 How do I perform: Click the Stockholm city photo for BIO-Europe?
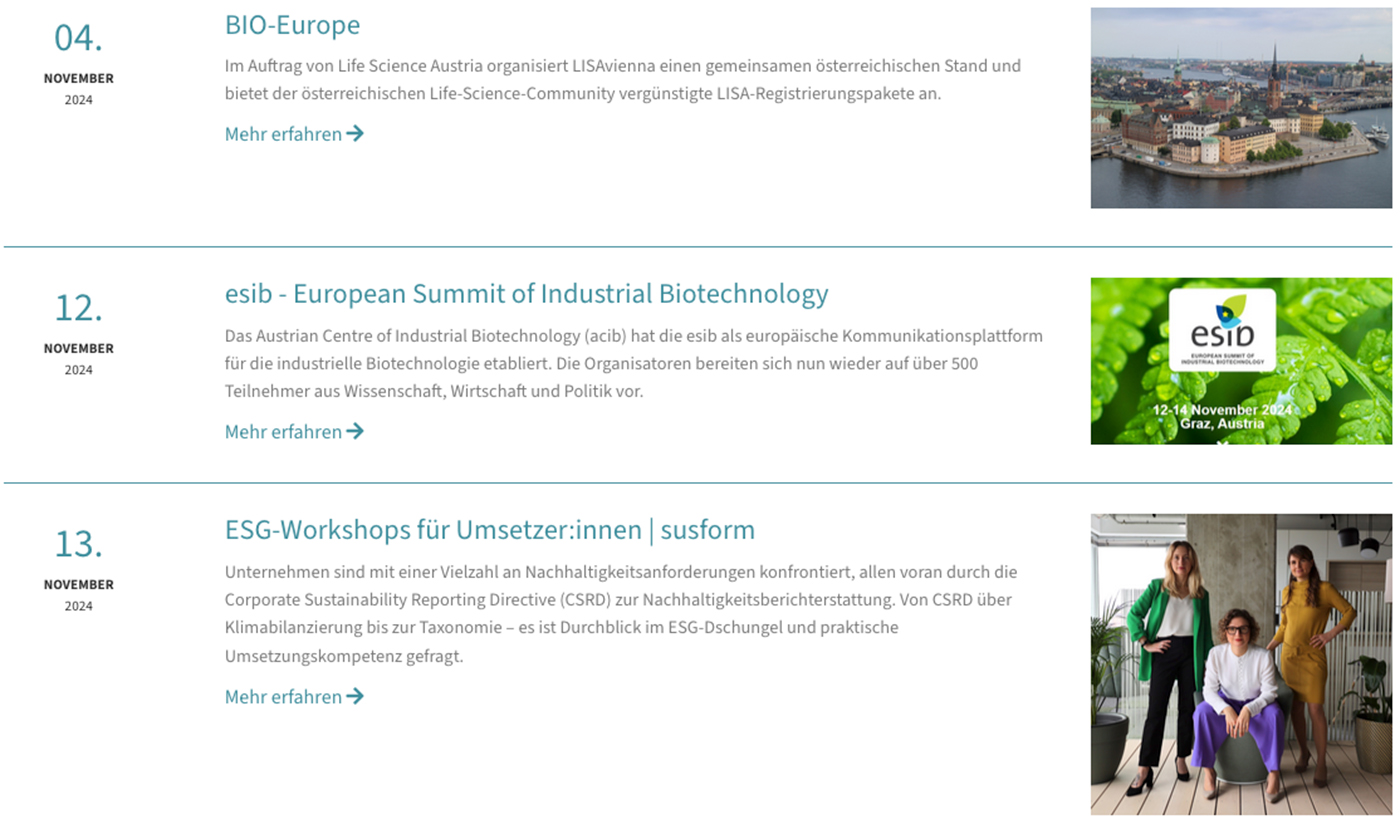pyautogui.click(x=1241, y=108)
